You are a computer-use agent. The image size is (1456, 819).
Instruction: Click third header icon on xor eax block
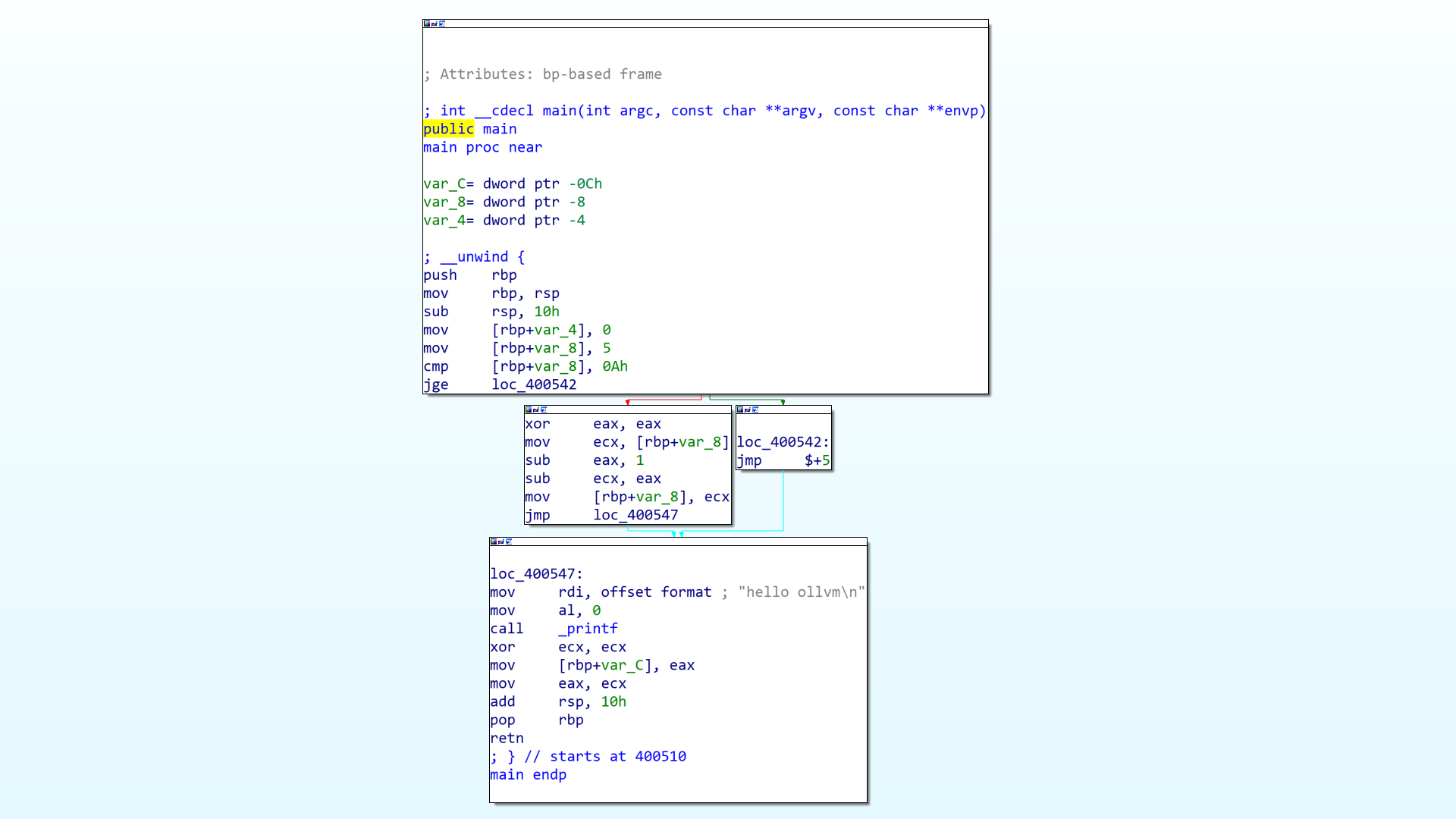pos(544,409)
